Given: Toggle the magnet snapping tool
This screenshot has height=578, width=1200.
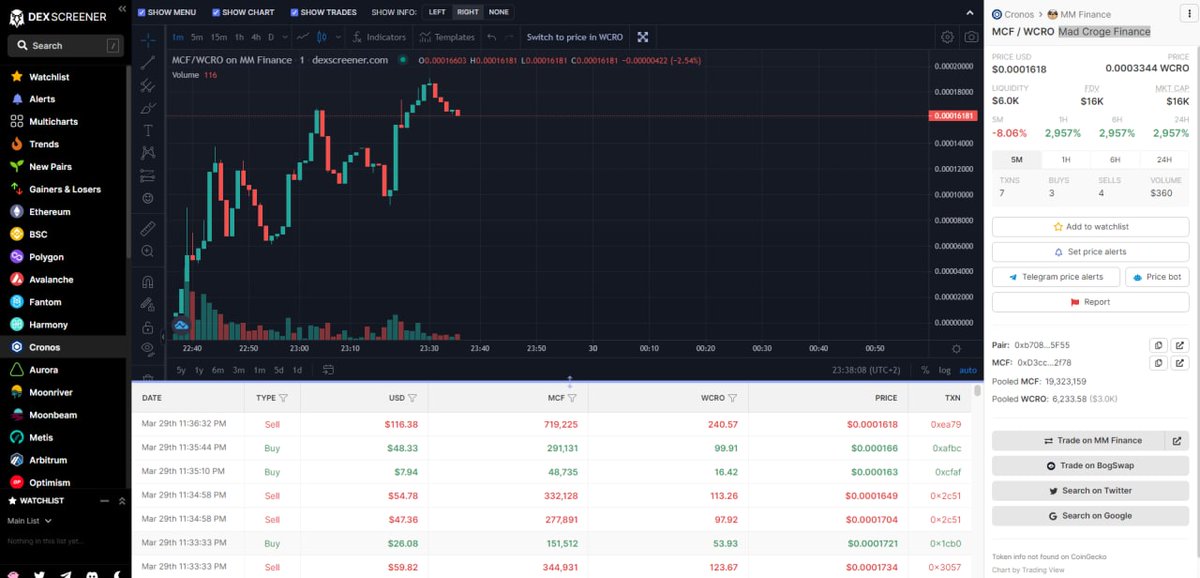Looking at the screenshot, I should point(148,282).
